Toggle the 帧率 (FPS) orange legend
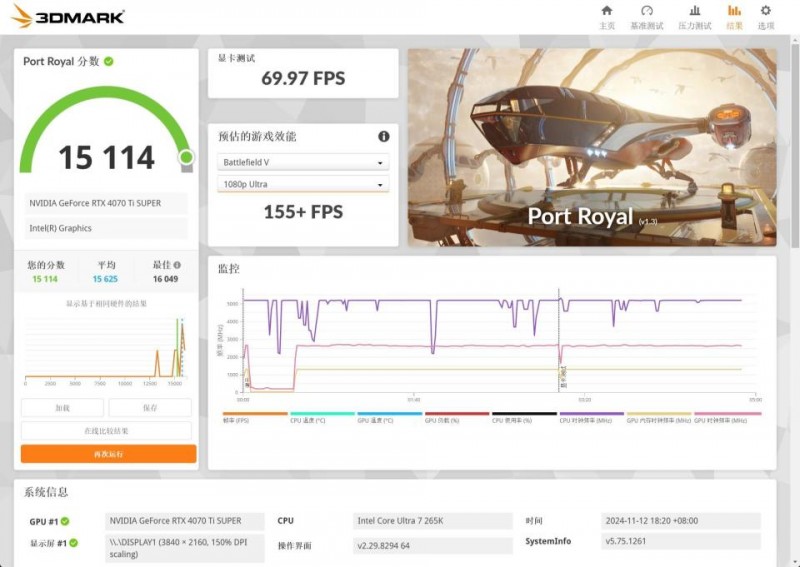 [x=255, y=417]
